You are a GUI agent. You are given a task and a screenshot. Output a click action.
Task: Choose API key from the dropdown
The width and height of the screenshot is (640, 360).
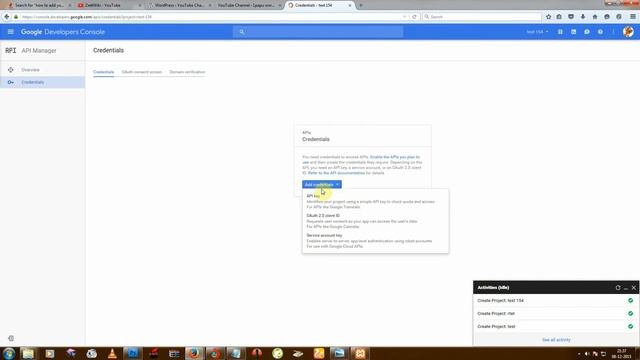pyautogui.click(x=375, y=201)
